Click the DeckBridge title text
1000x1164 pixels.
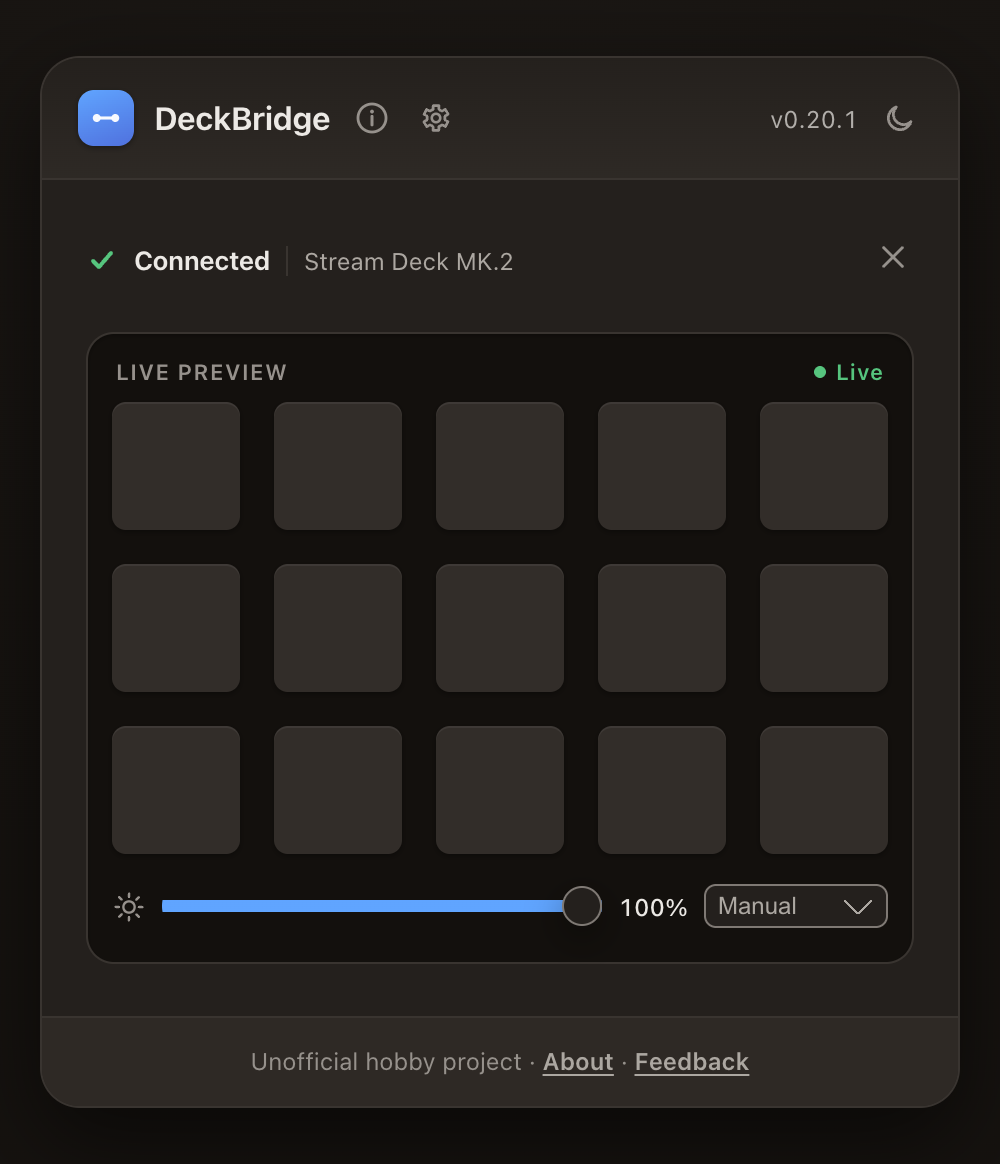242,120
